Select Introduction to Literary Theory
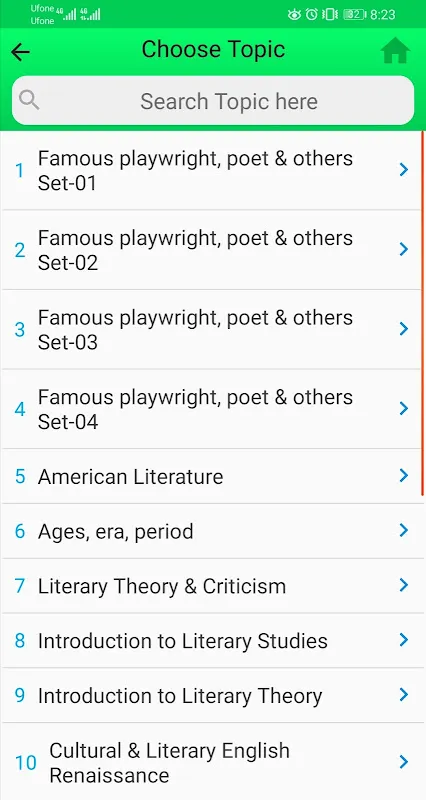This screenshot has height=800, width=426. point(211,695)
